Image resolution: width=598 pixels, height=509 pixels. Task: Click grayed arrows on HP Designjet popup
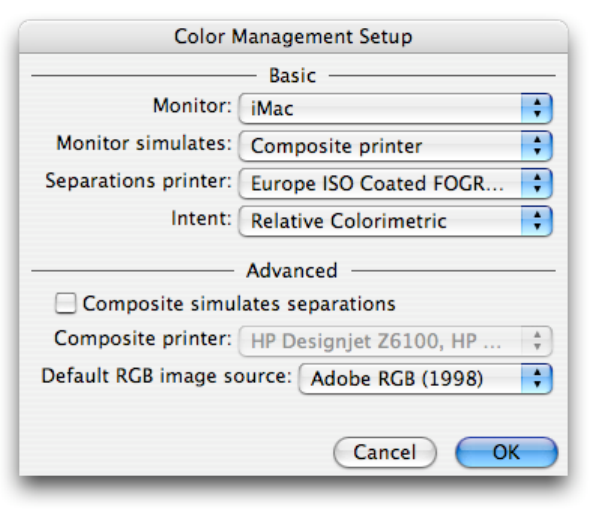[x=537, y=341]
